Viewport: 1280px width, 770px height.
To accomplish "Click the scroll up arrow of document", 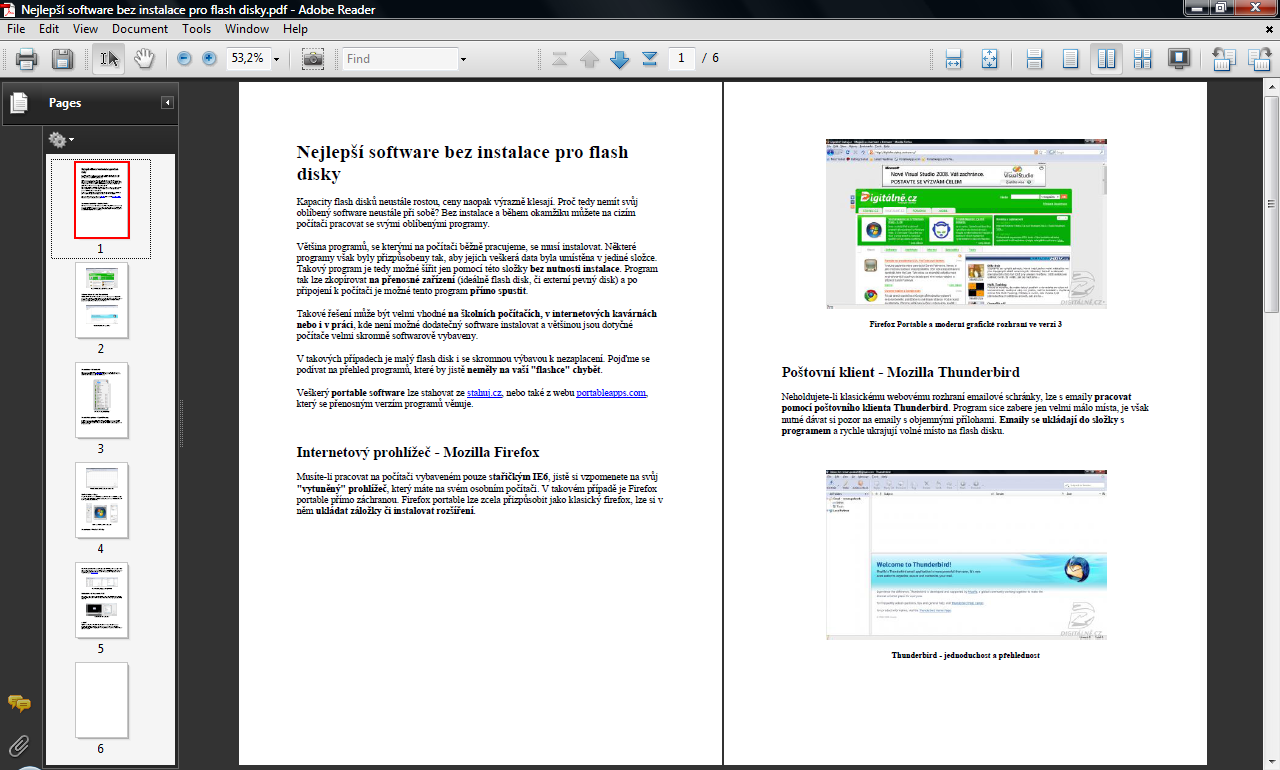I will tap(1271, 88).
